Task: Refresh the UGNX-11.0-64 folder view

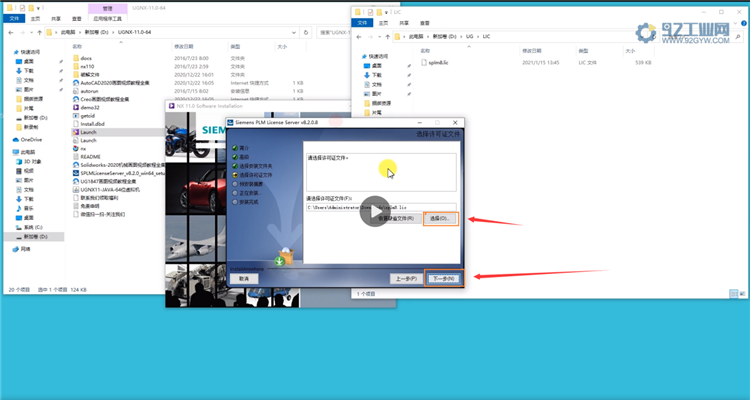Action: point(306,33)
